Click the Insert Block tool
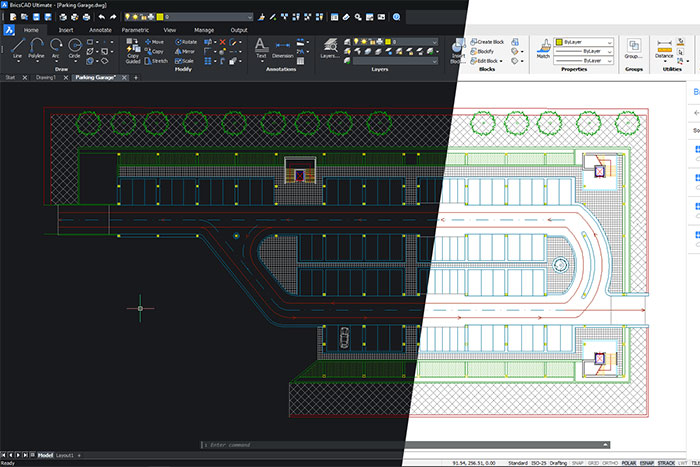Viewport: 700px width, 467px height. (x=457, y=50)
